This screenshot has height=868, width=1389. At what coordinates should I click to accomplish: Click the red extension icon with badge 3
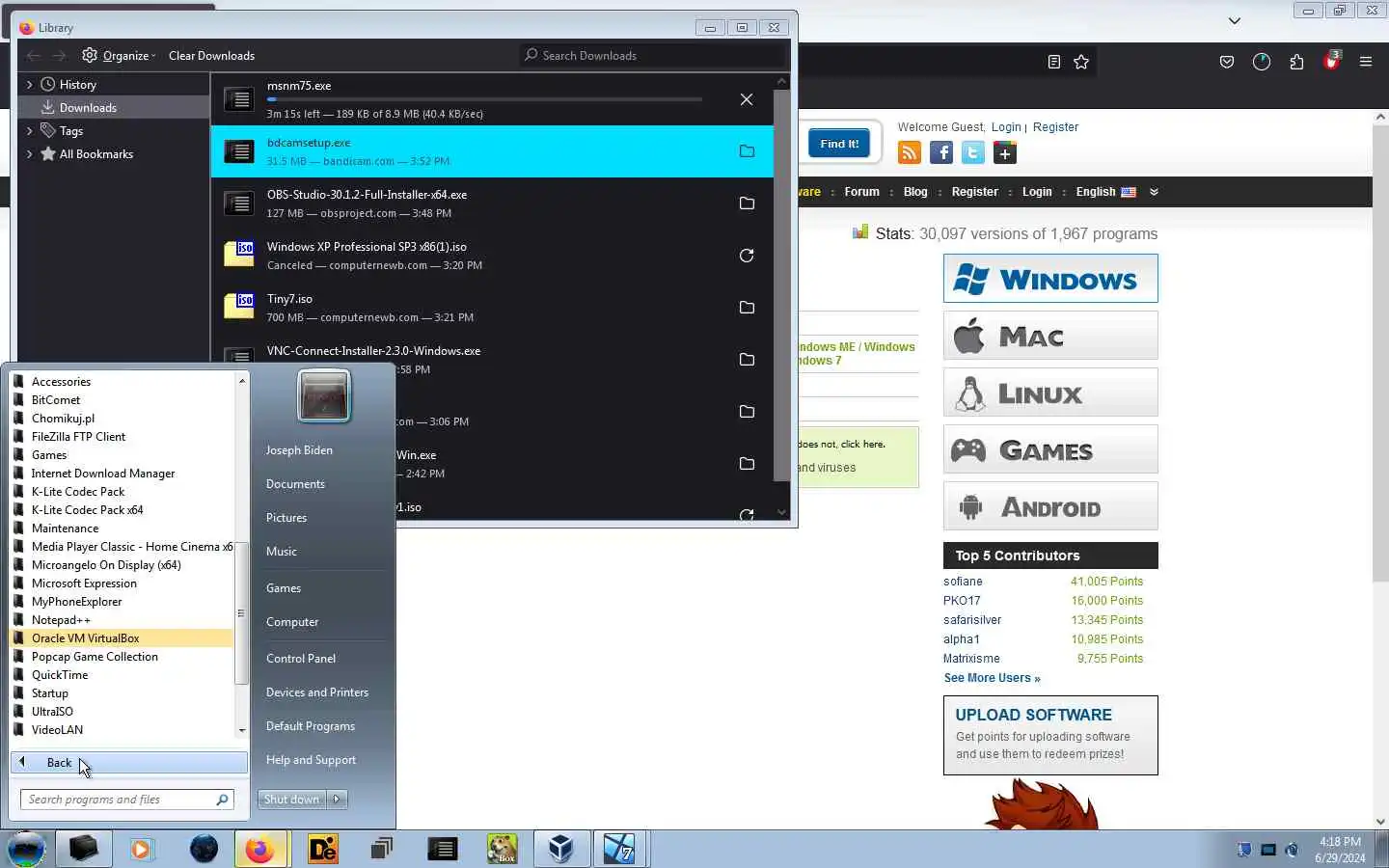click(x=1332, y=61)
